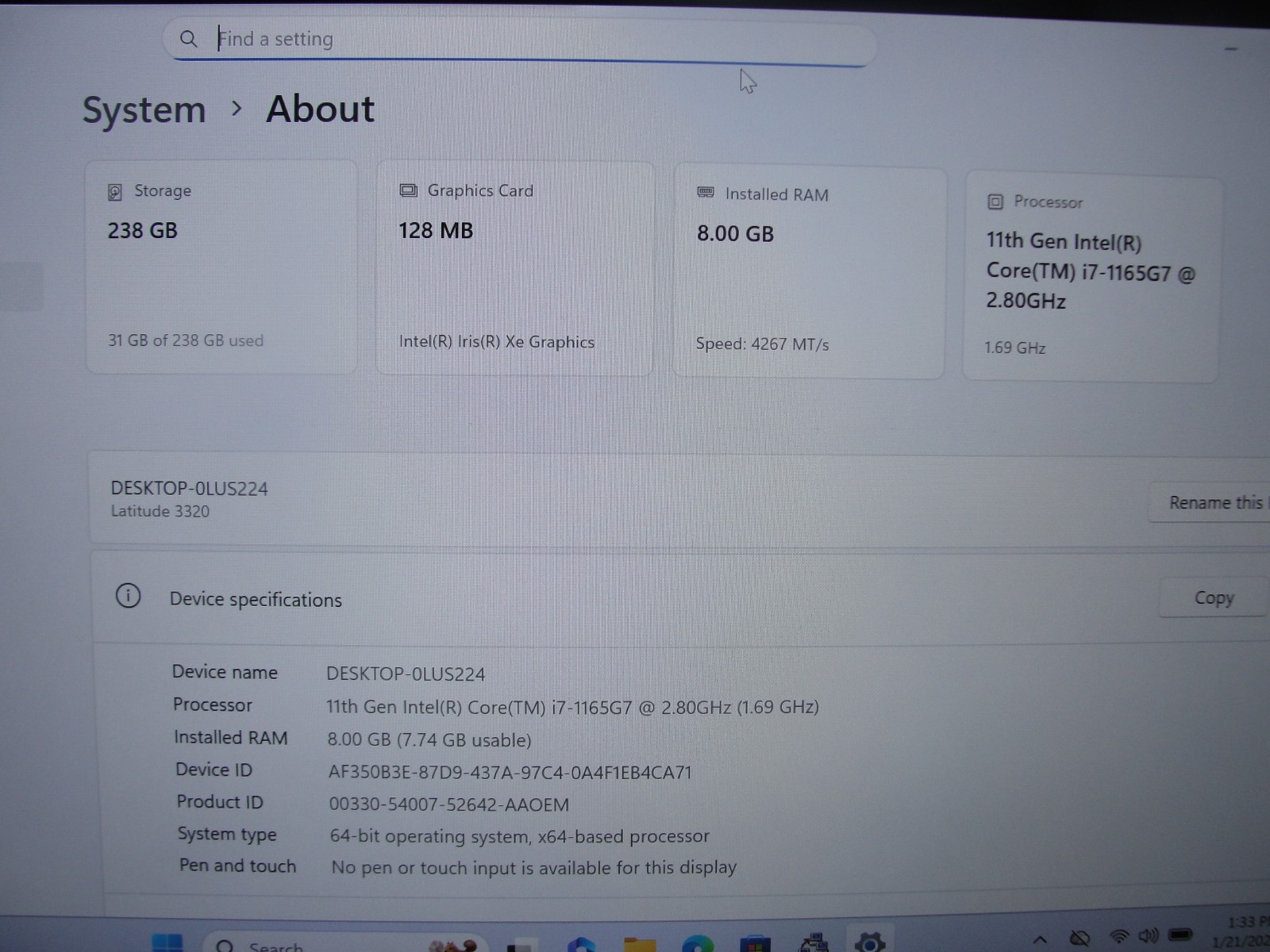Select the Processor value in device specifications
Image resolution: width=1270 pixels, height=952 pixels.
(572, 707)
